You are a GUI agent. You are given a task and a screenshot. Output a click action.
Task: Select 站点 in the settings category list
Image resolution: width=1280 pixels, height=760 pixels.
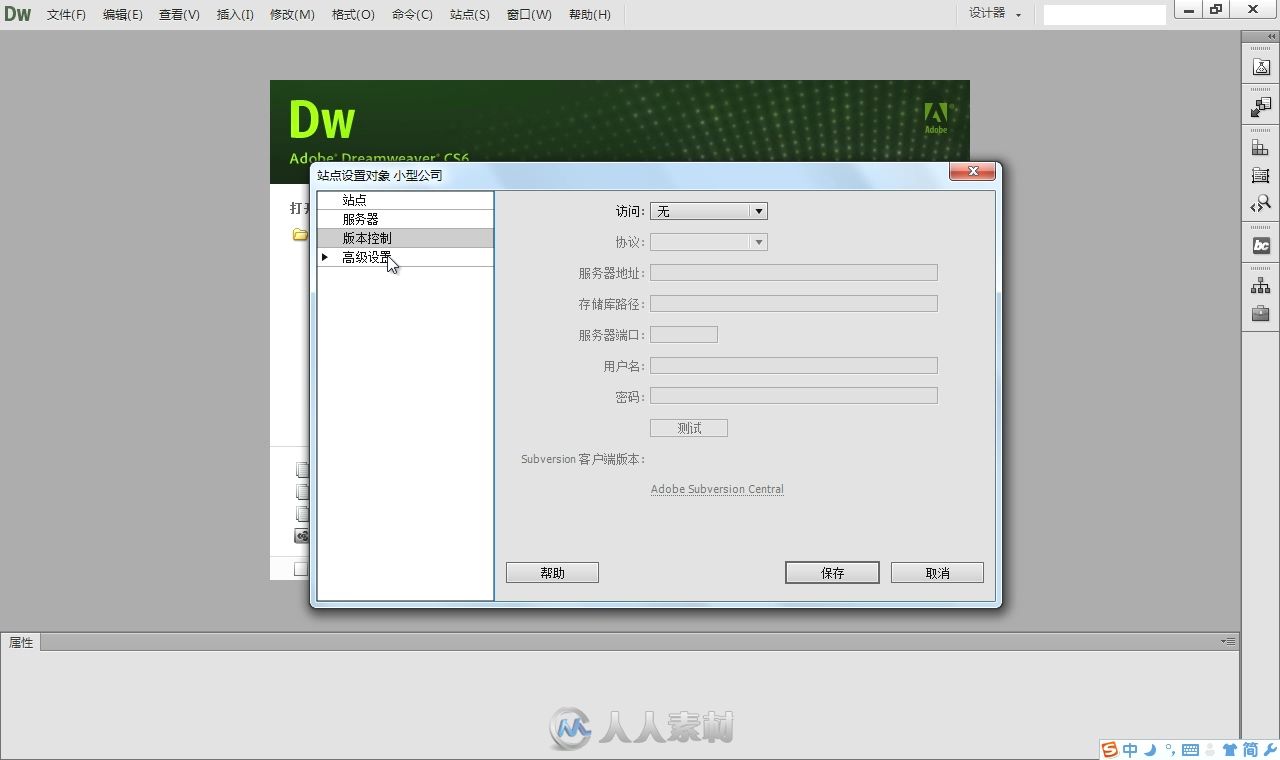(x=405, y=200)
